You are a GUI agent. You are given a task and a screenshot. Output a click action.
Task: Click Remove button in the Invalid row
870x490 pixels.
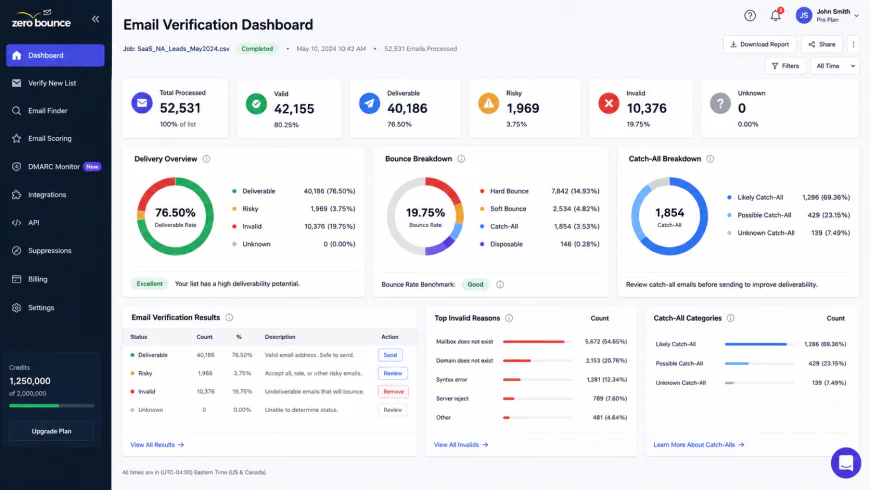(393, 392)
